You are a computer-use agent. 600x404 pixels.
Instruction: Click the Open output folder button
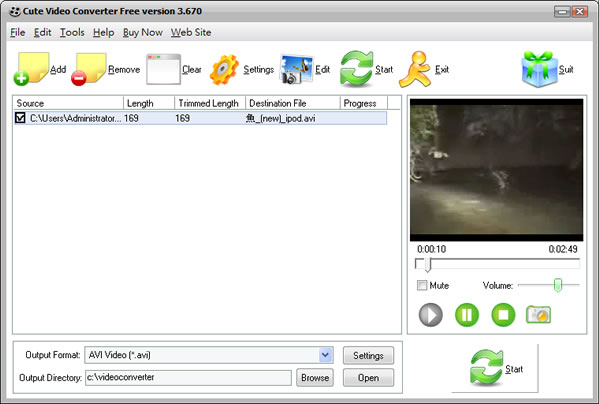(368, 378)
